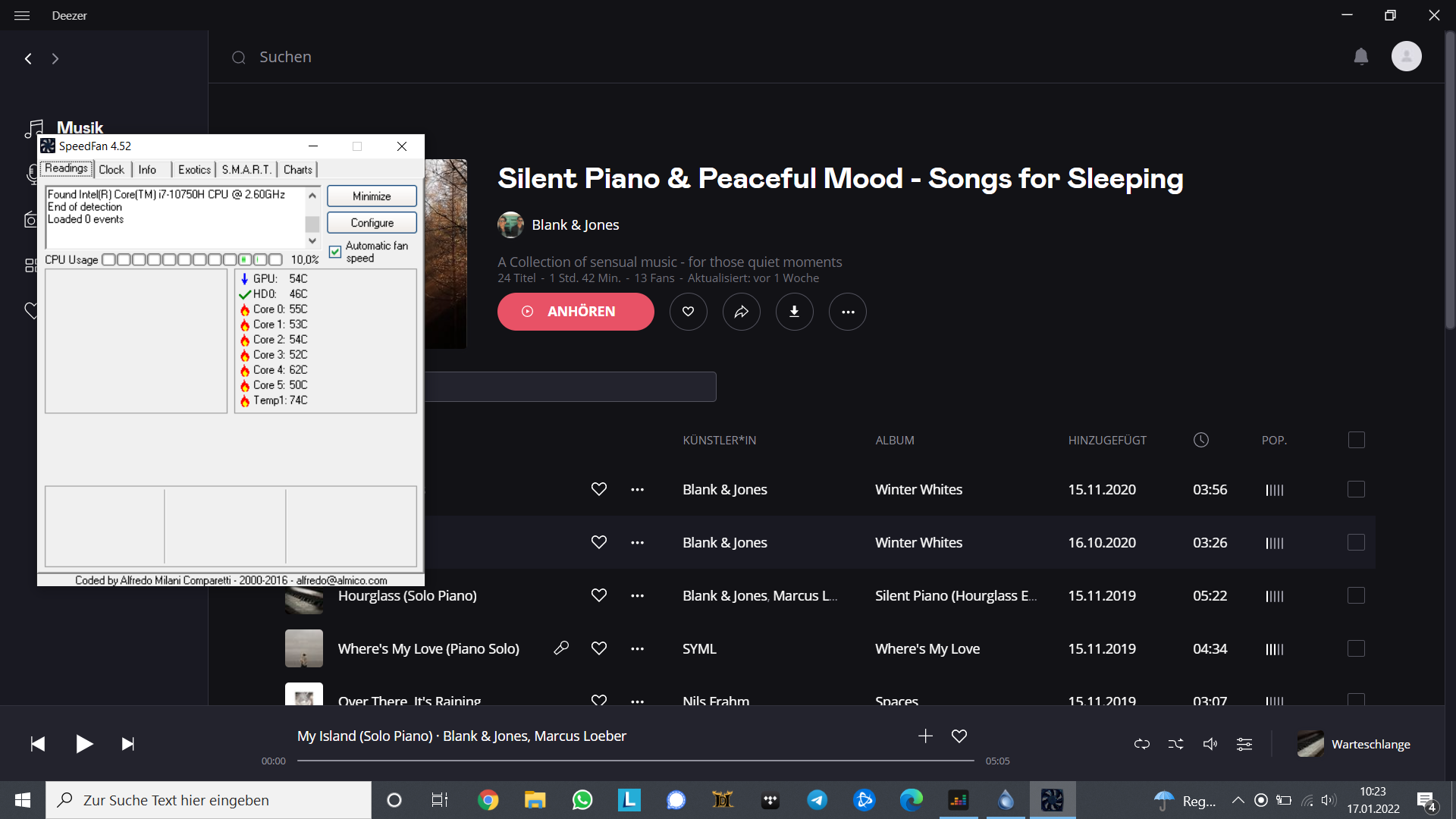Open the audio equalizer settings icon
Screen dimensions: 1456x819
click(x=1244, y=744)
